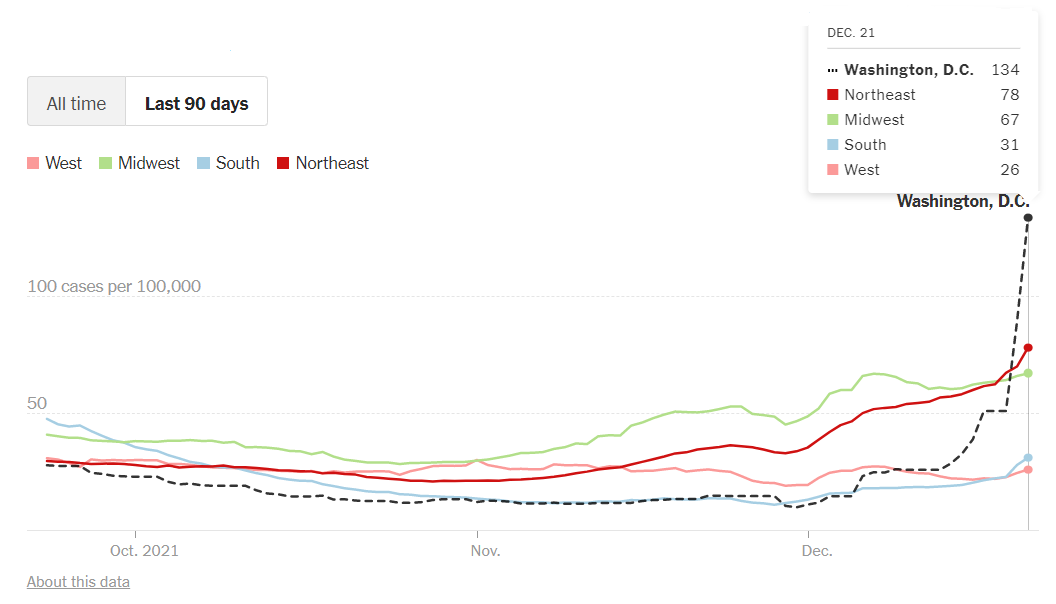Select the dashed Washington, D.C. icon in the tooltip
1056x604 pixels.
point(832,70)
